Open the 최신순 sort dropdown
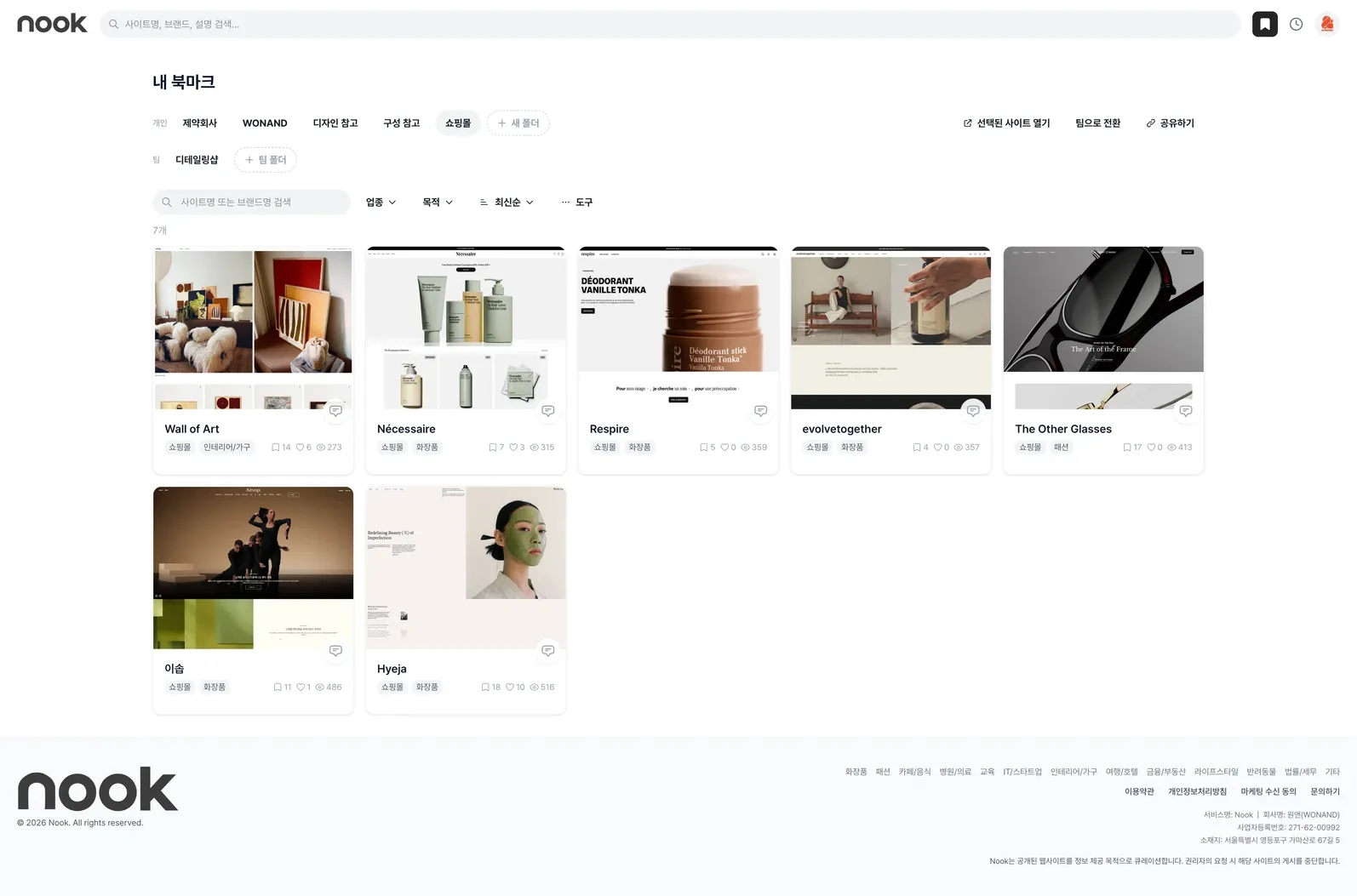 (x=507, y=203)
